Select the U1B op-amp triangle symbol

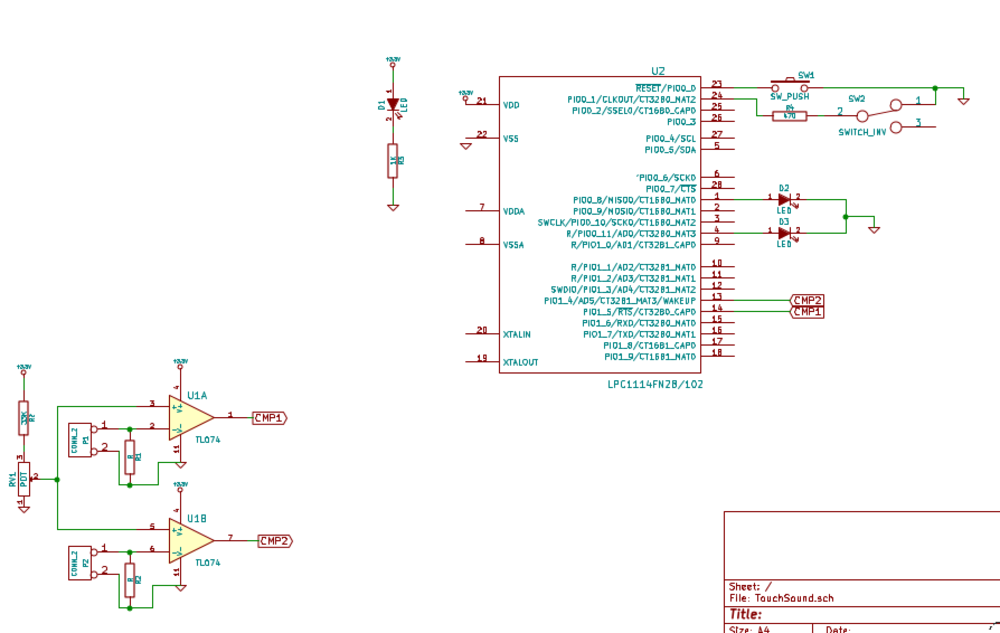[191, 541]
